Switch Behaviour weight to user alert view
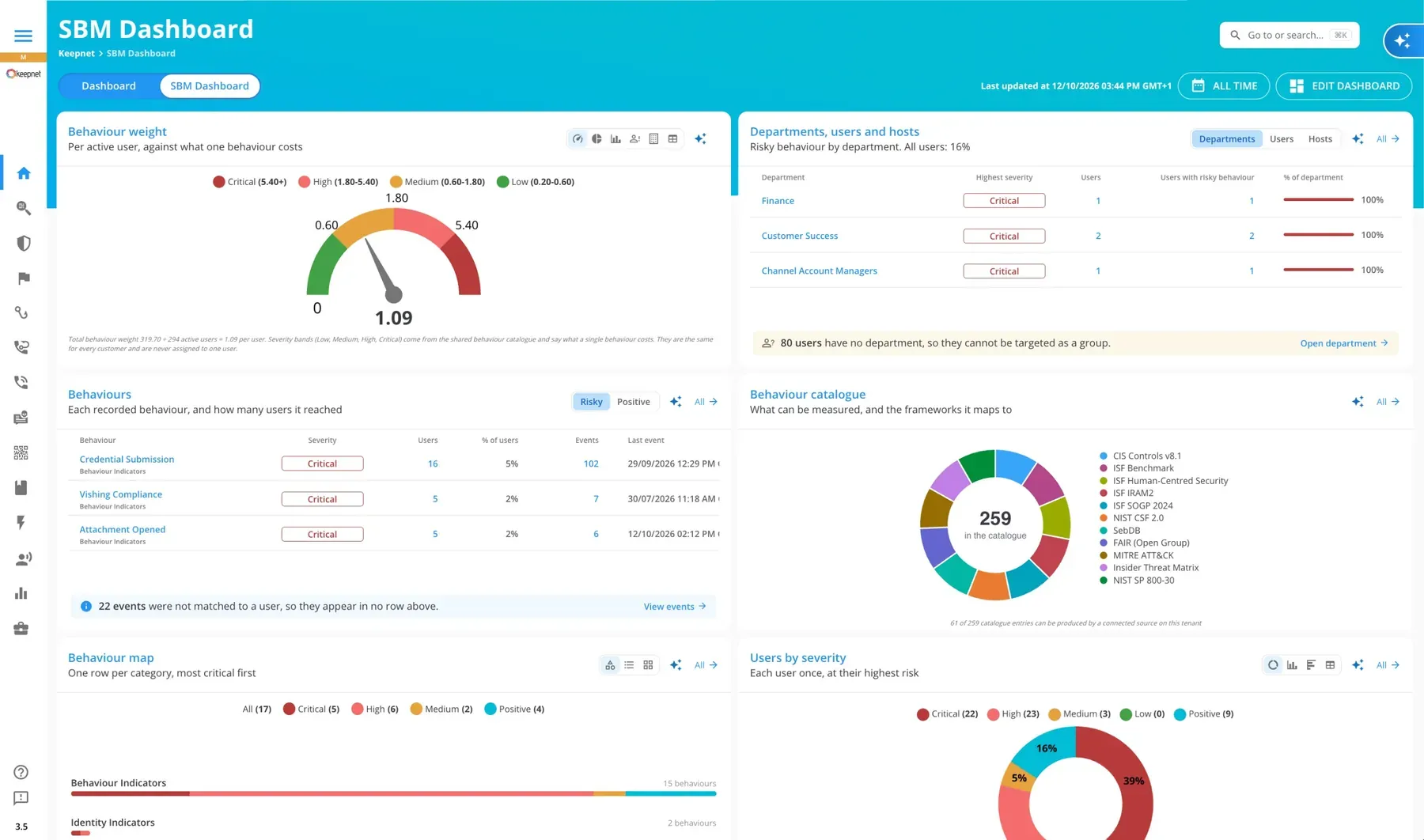 (634, 138)
